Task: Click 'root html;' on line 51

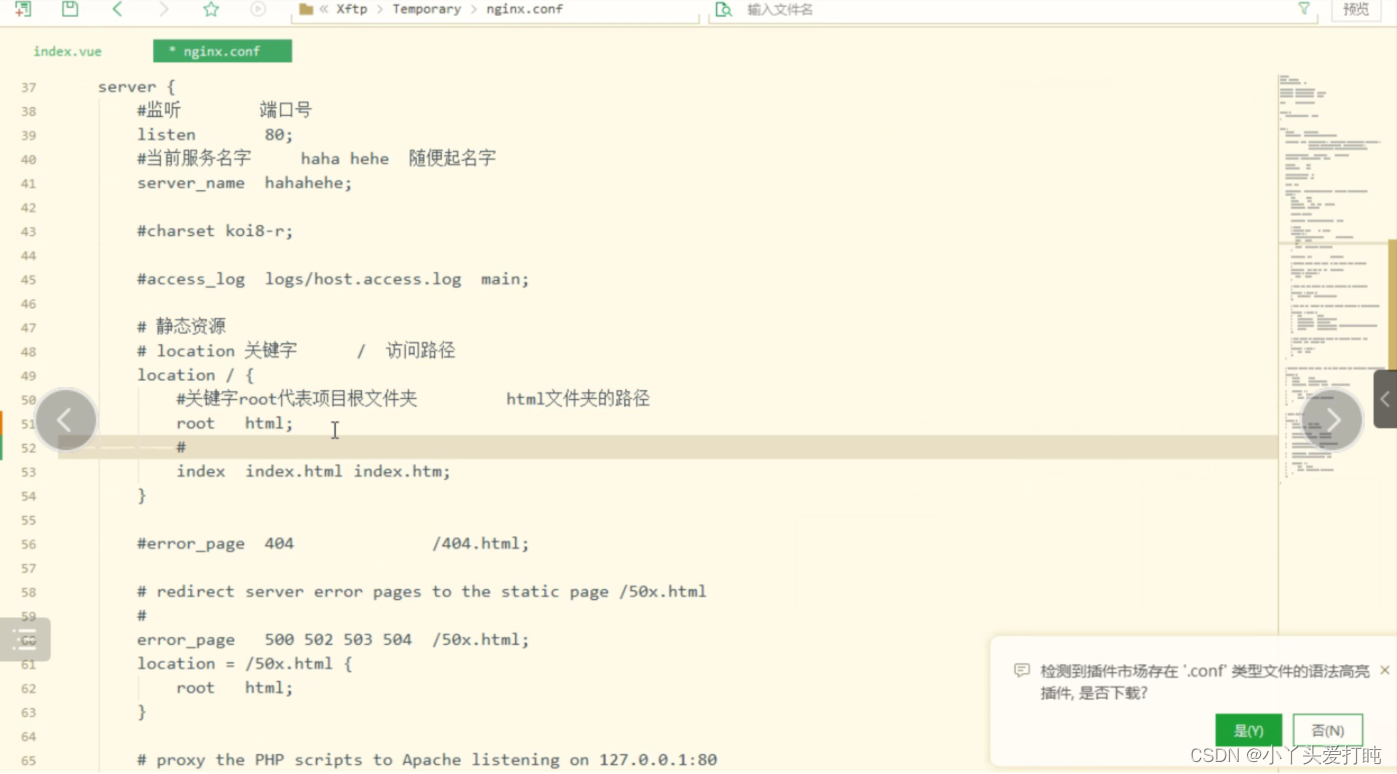Action: click(x=235, y=423)
